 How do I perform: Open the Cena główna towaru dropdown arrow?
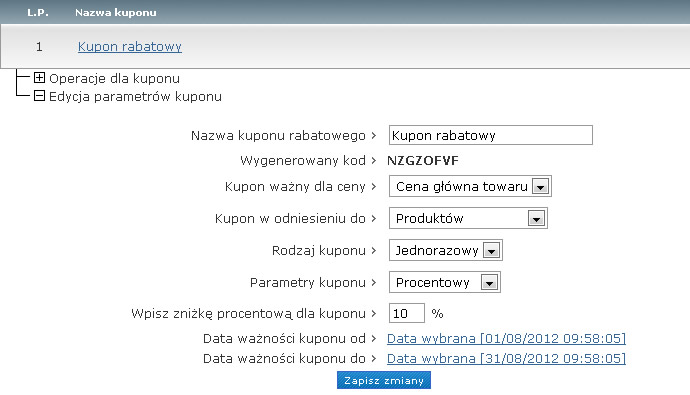[x=540, y=187]
